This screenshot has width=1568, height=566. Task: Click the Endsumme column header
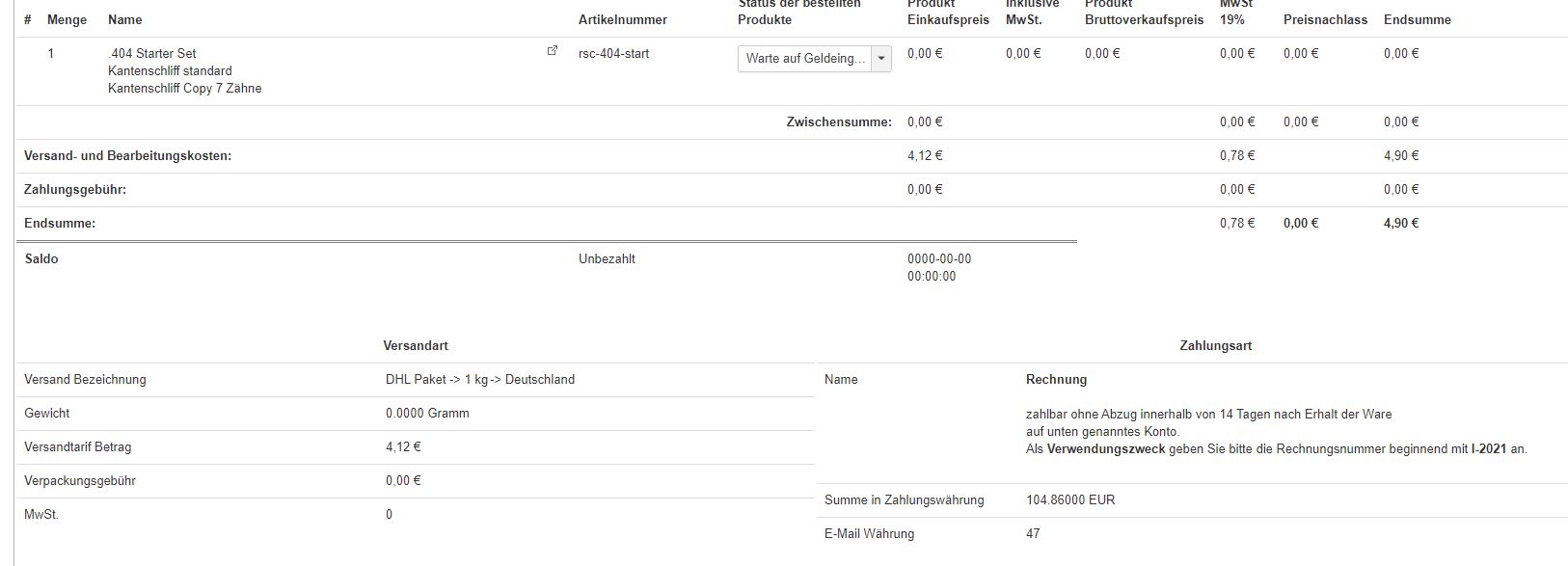point(1417,19)
